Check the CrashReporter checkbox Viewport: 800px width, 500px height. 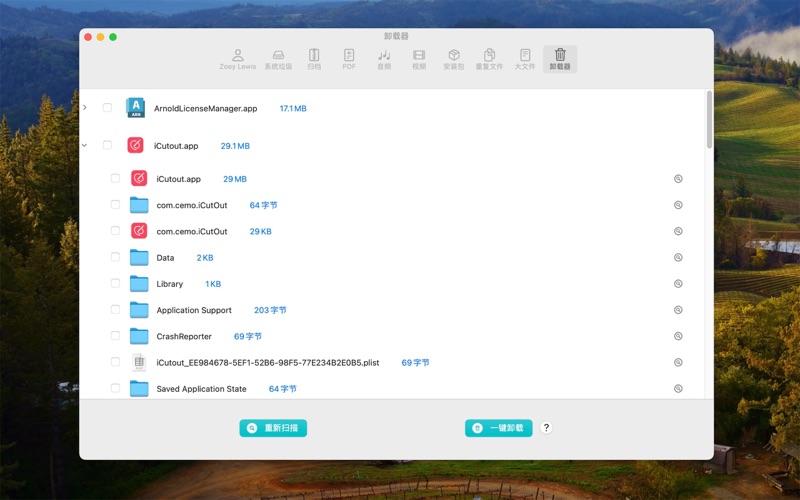coord(115,336)
